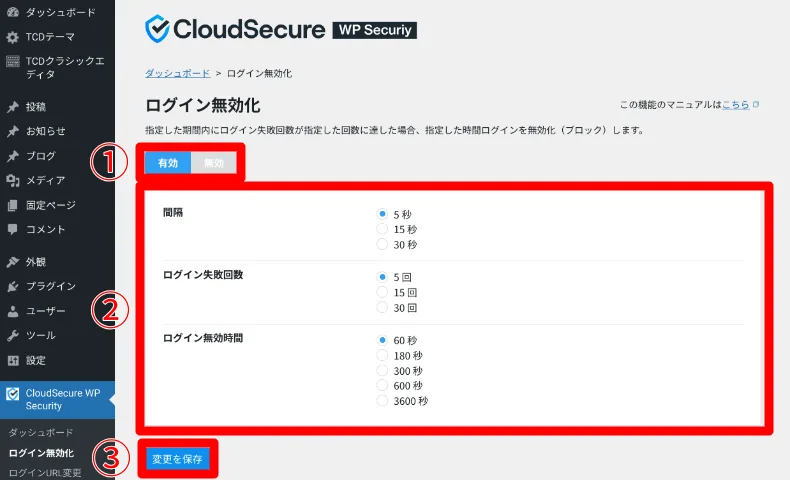
Task: Click the ユーザー person icon
Action: [13, 311]
